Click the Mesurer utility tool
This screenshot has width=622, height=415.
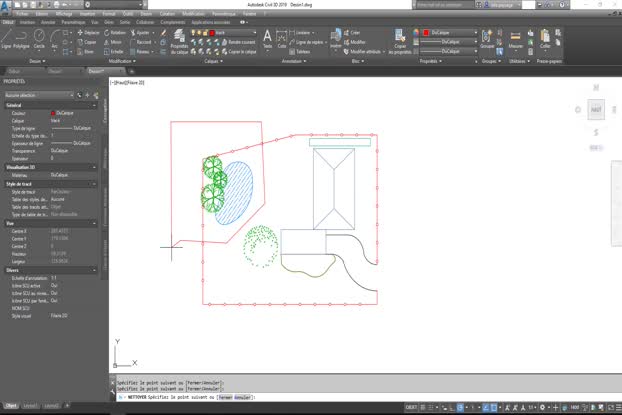point(516,38)
